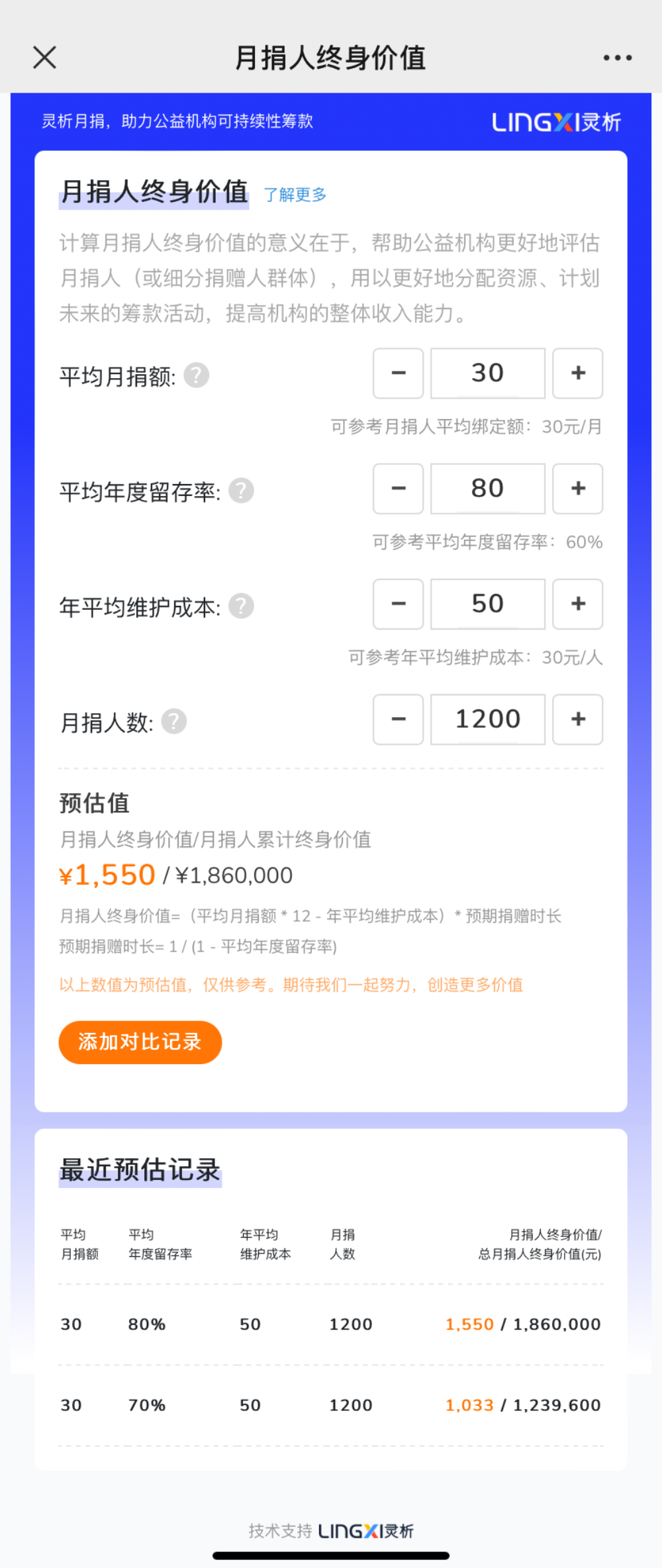Decrease 年平均维护成本 with minus button

click(x=398, y=604)
